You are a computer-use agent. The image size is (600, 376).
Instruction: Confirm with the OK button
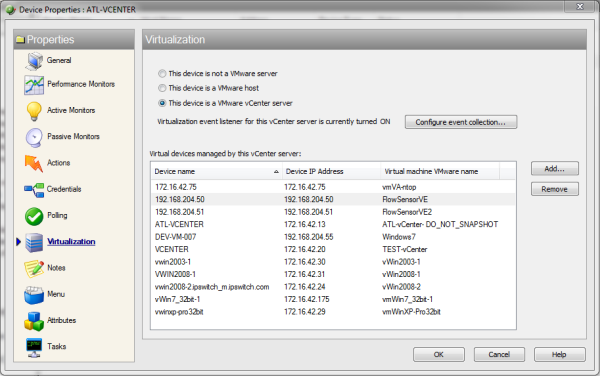click(439, 355)
